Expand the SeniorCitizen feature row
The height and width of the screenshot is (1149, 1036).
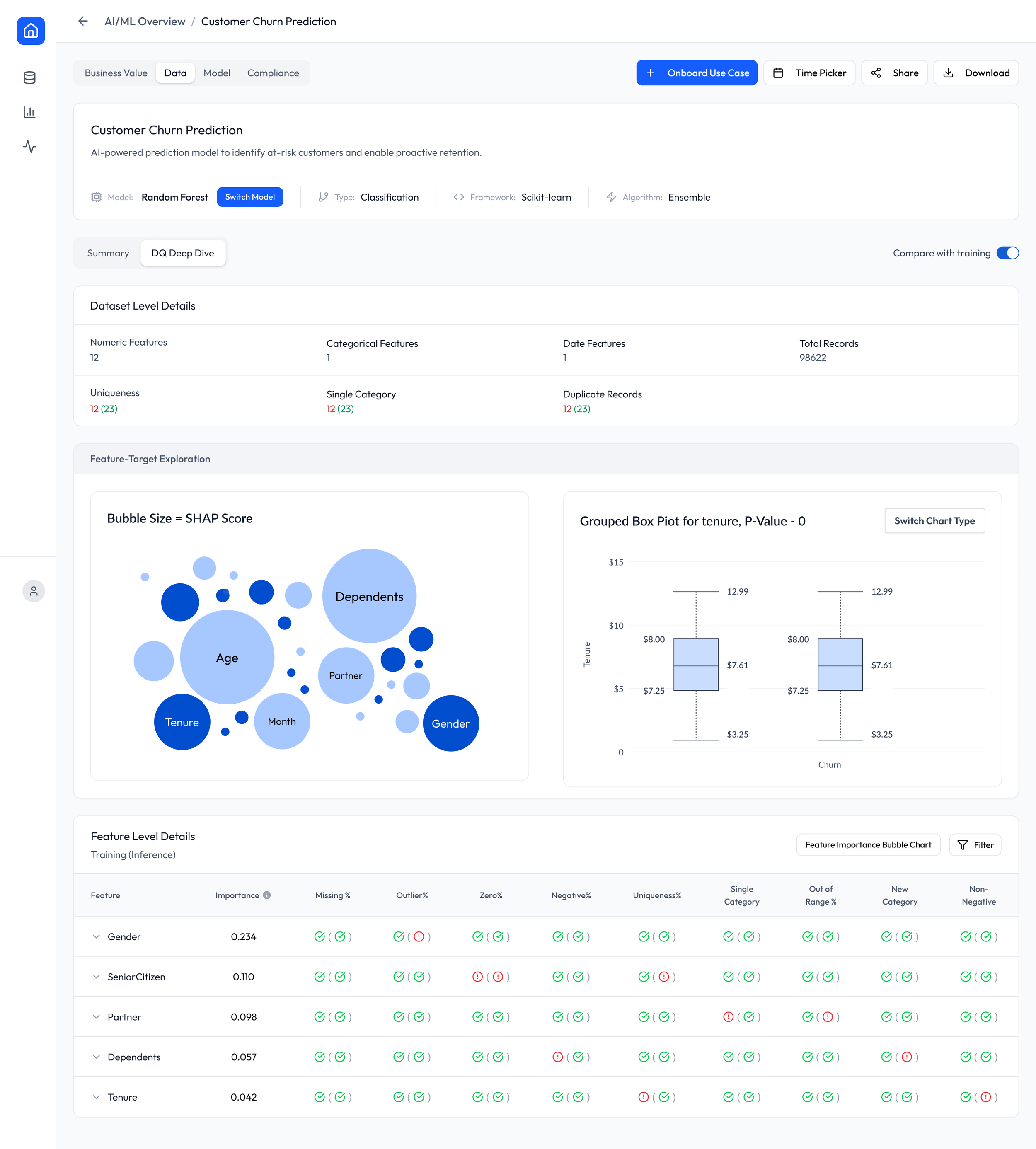(96, 977)
